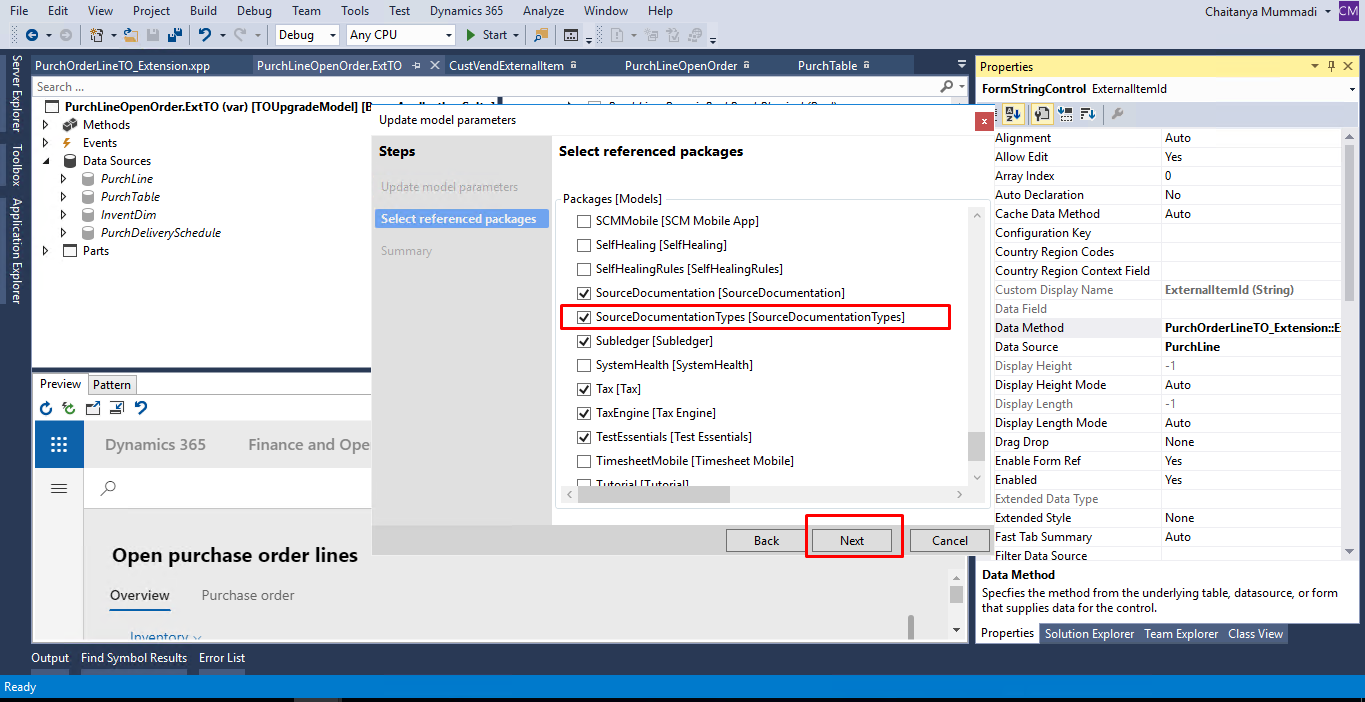Refresh the form Preview pane

tap(45, 408)
